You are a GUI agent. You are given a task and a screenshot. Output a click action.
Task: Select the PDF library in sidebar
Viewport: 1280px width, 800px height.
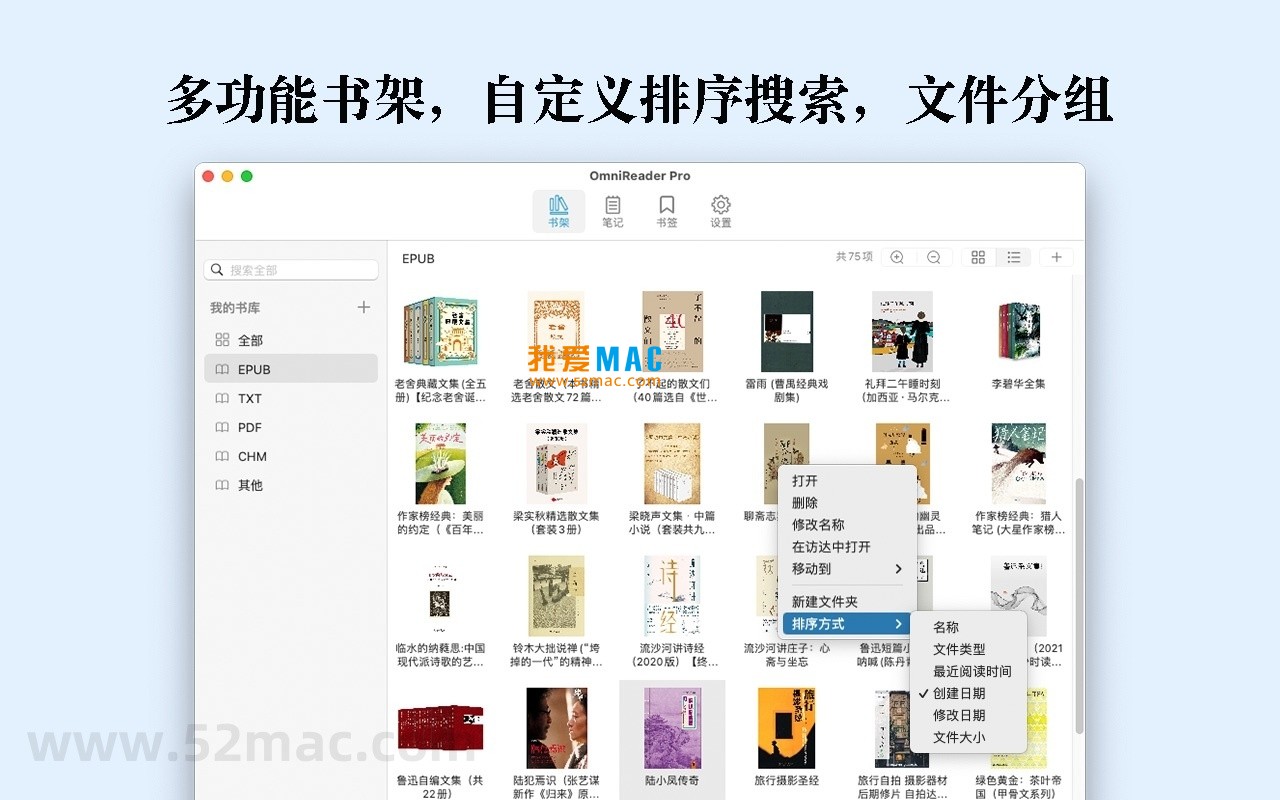click(x=250, y=427)
